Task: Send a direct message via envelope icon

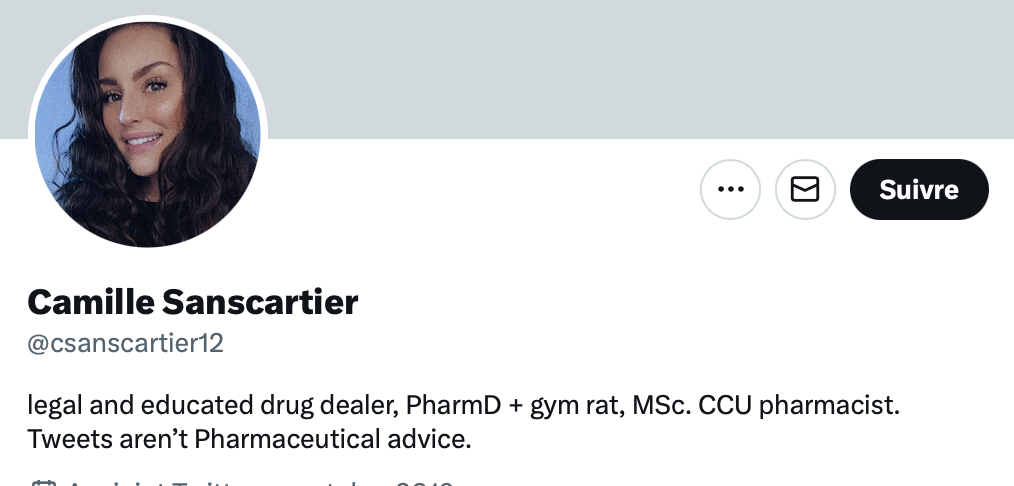Action: click(805, 189)
